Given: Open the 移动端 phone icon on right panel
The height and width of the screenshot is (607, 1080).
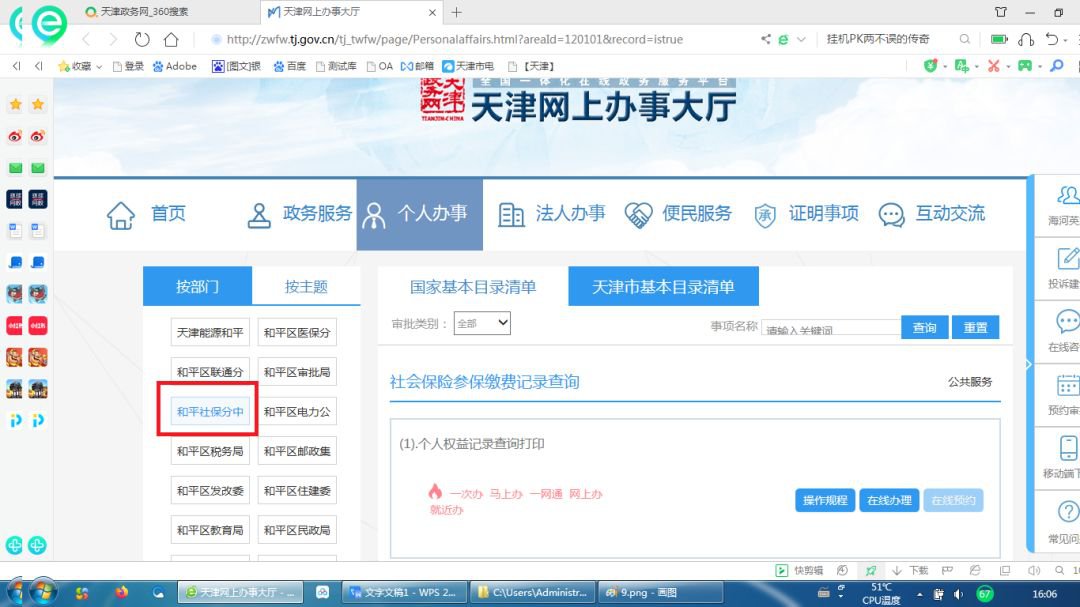Looking at the screenshot, I should 1068,448.
